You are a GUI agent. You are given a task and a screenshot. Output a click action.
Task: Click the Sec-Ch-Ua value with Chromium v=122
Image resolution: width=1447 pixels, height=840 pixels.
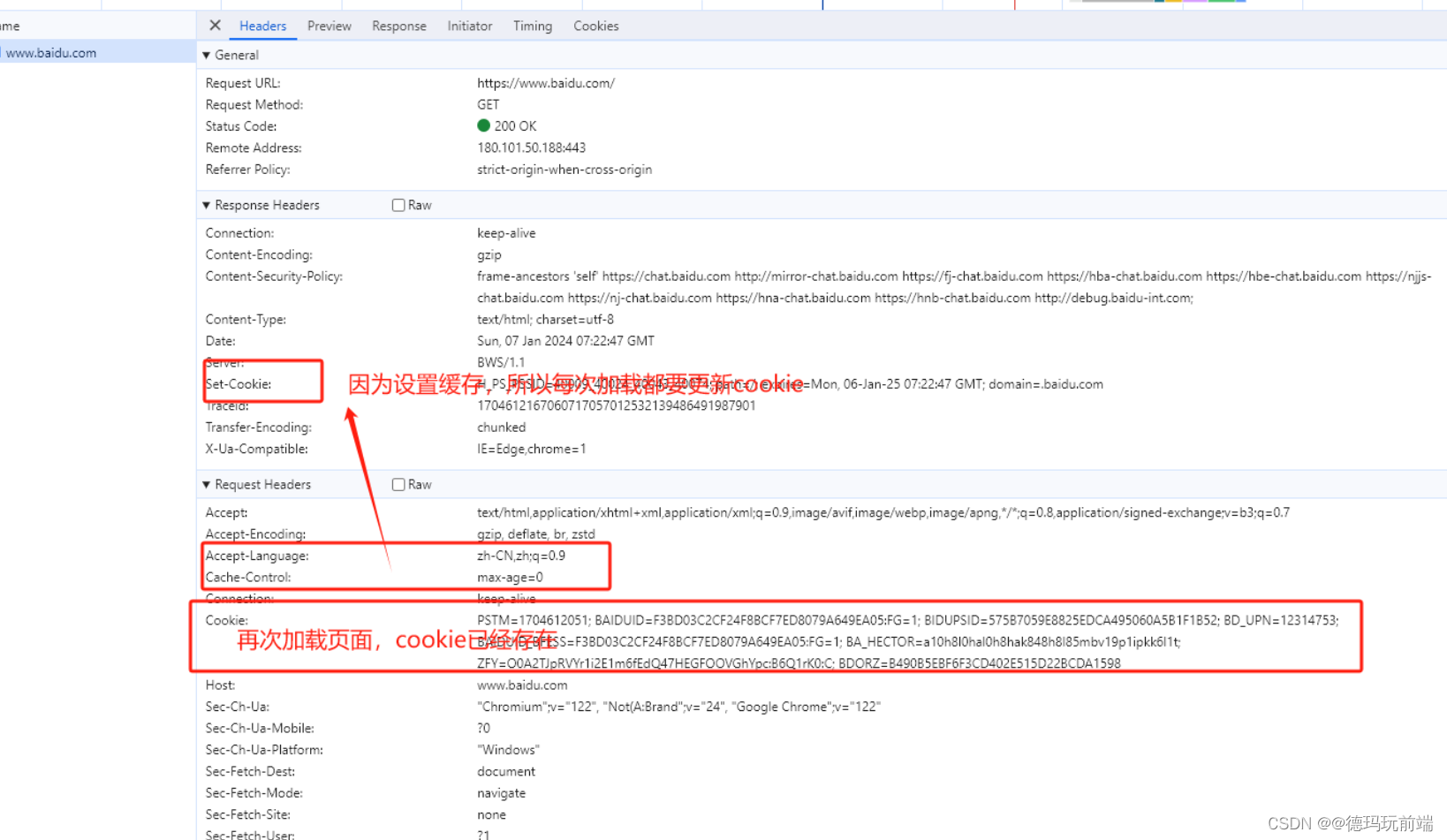pyautogui.click(x=679, y=707)
